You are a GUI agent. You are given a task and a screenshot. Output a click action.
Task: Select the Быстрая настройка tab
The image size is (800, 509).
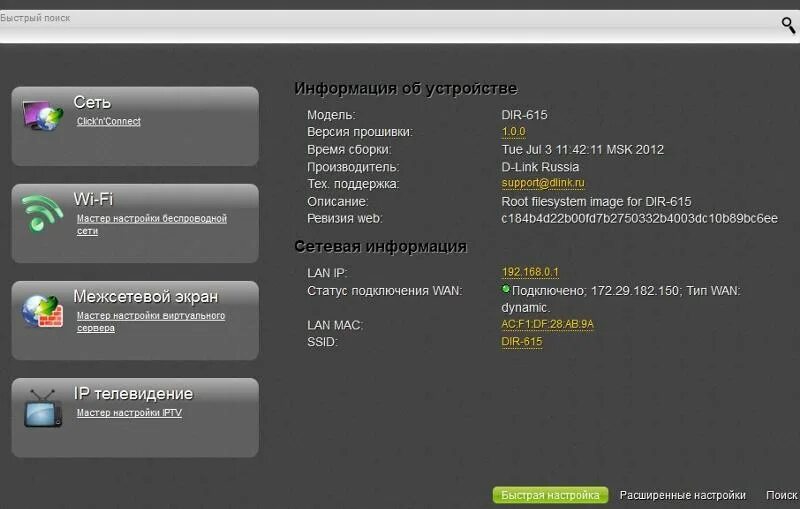(550, 495)
